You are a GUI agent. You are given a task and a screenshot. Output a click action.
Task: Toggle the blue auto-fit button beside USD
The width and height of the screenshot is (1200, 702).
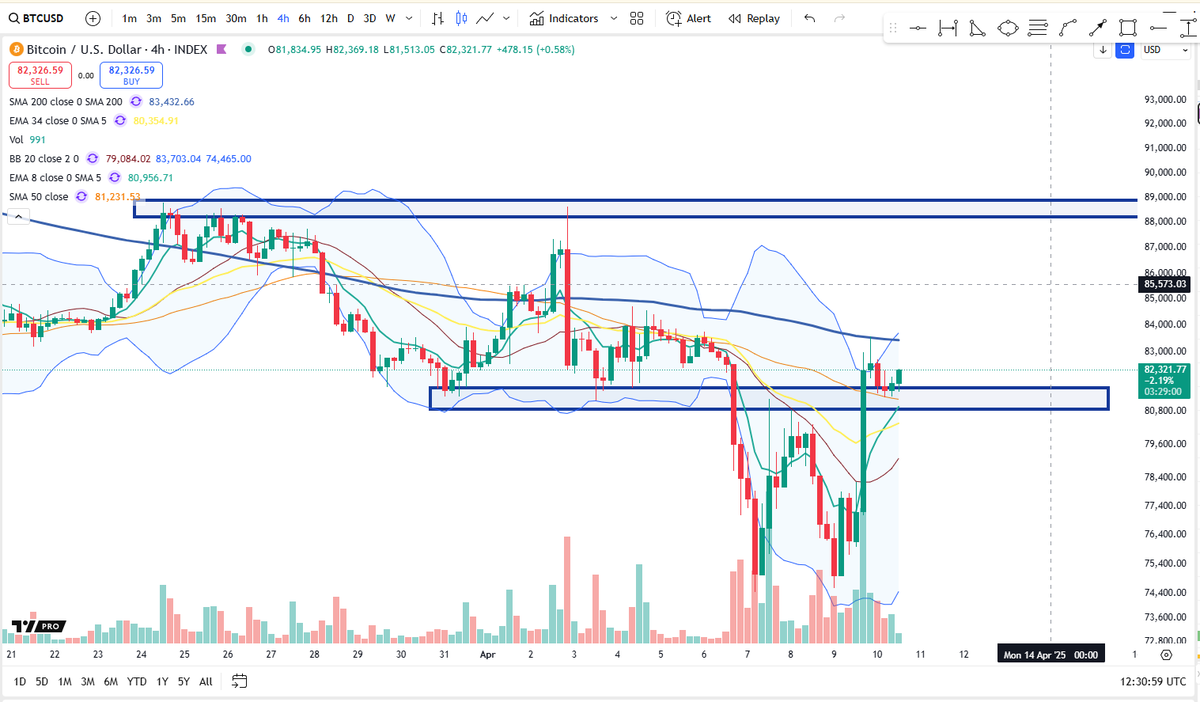(1125, 50)
